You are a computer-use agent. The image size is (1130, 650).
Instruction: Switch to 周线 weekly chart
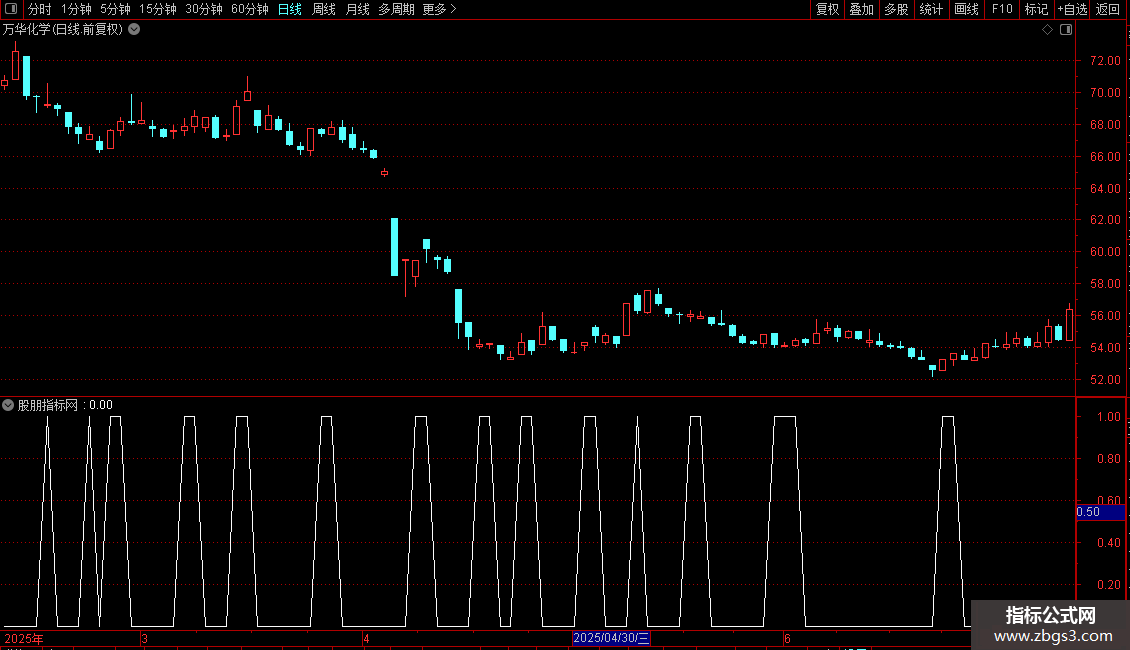[x=324, y=9]
